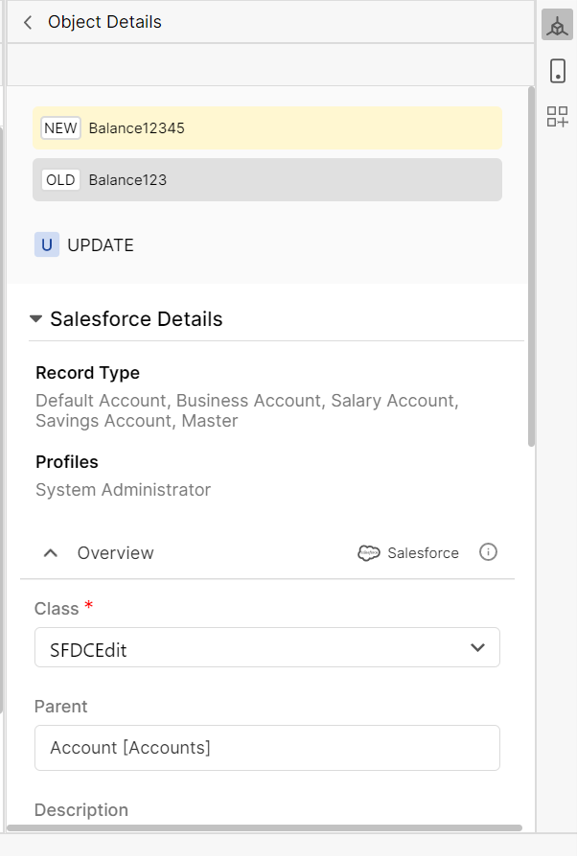Collapse the Overview section chevron
Image resolution: width=577 pixels, height=856 pixels.
[50, 553]
